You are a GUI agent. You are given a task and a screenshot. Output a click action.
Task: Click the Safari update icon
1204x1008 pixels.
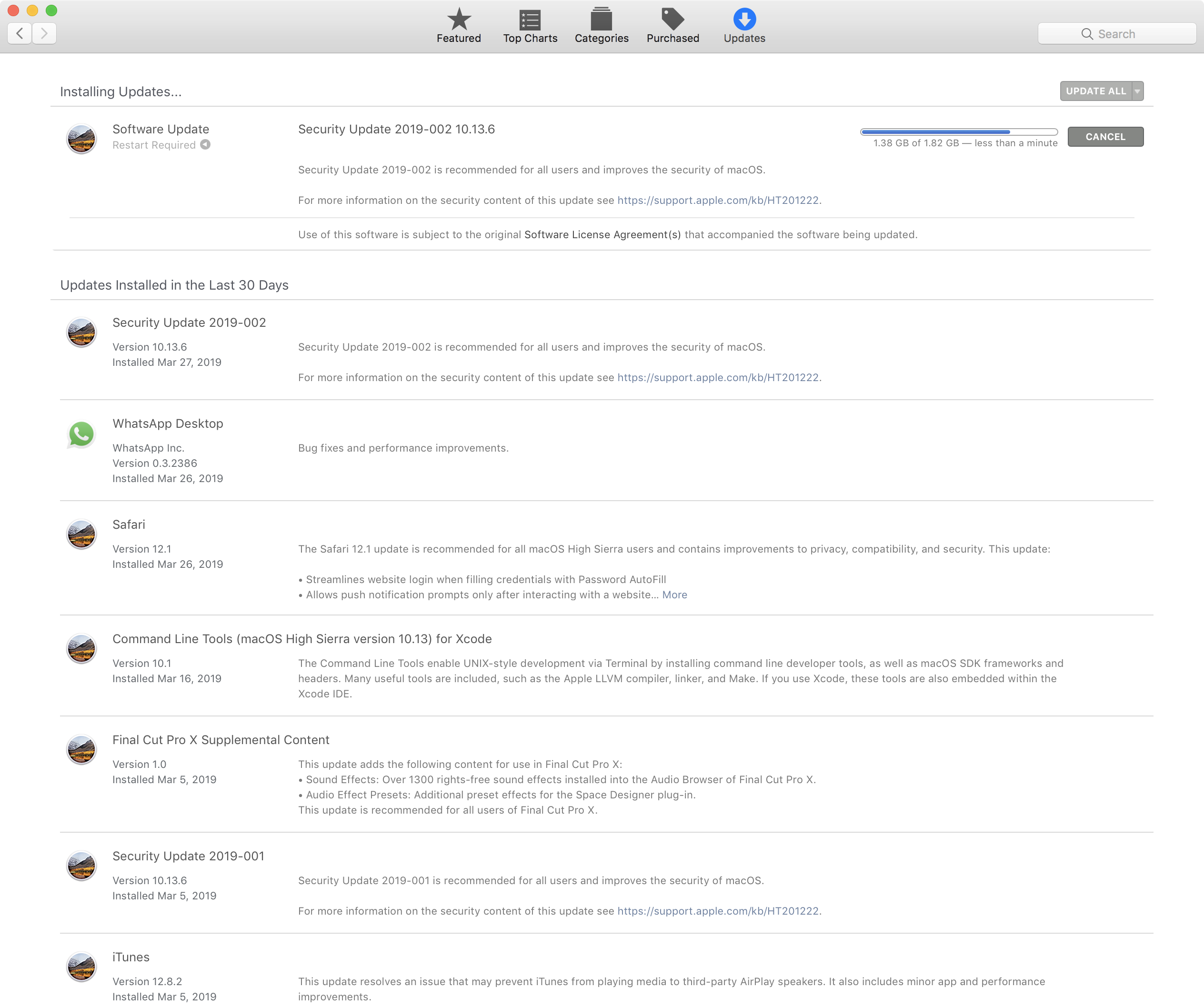pyautogui.click(x=81, y=534)
